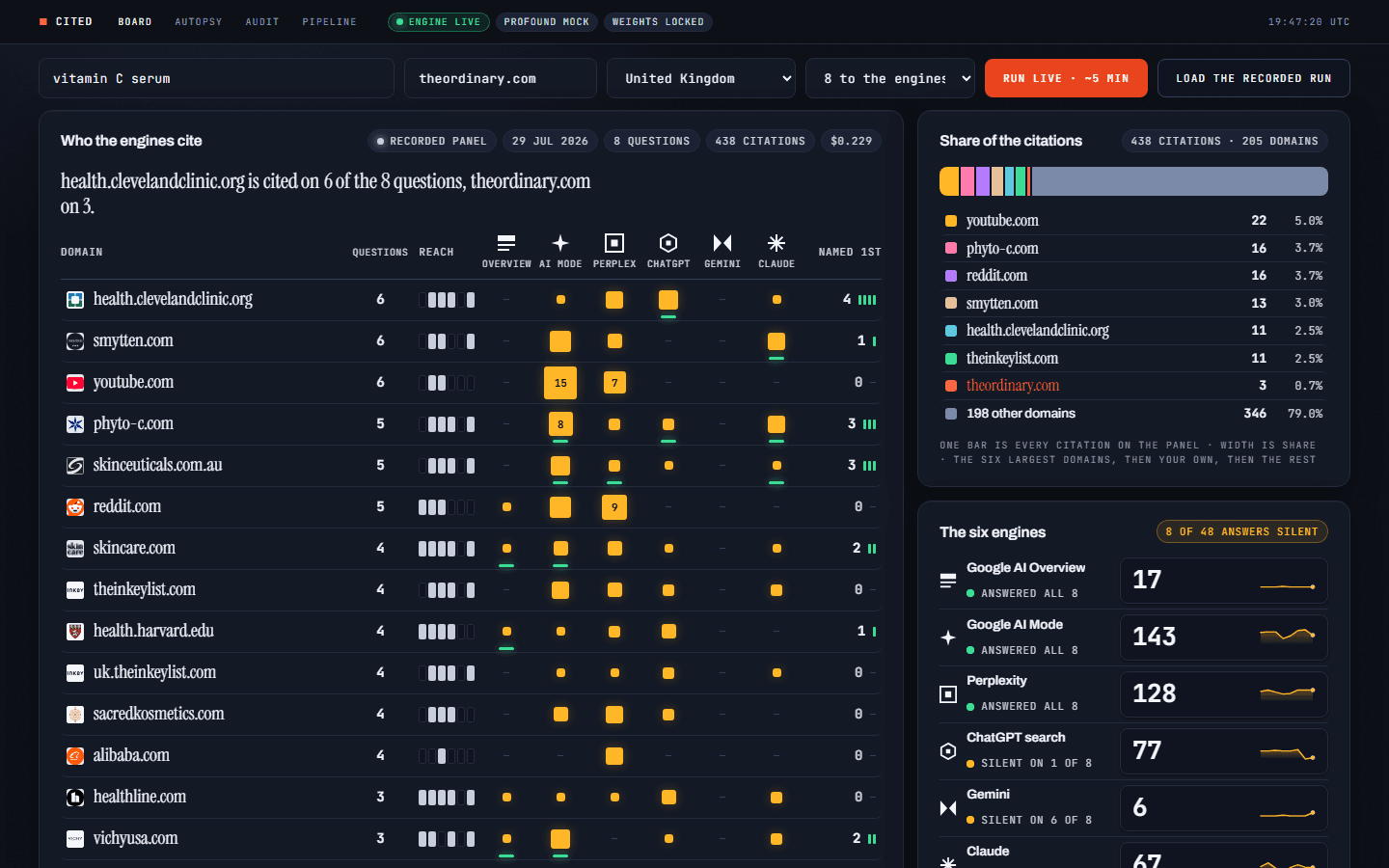Click the WEIGHTS LOCKED pill

pos(658,22)
